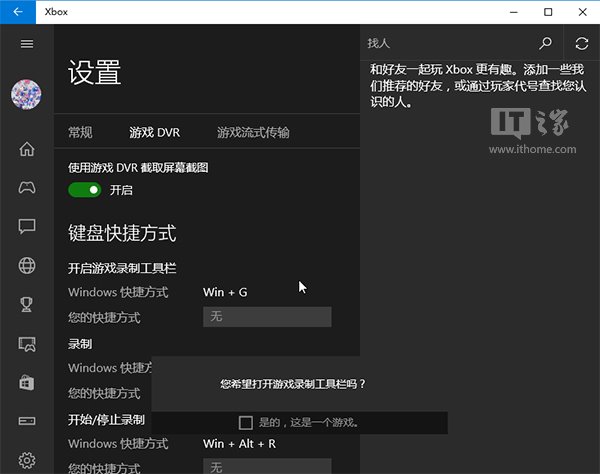Image resolution: width=600 pixels, height=474 pixels.
Task: Open Game DVR captures icon
Action: pos(27,343)
